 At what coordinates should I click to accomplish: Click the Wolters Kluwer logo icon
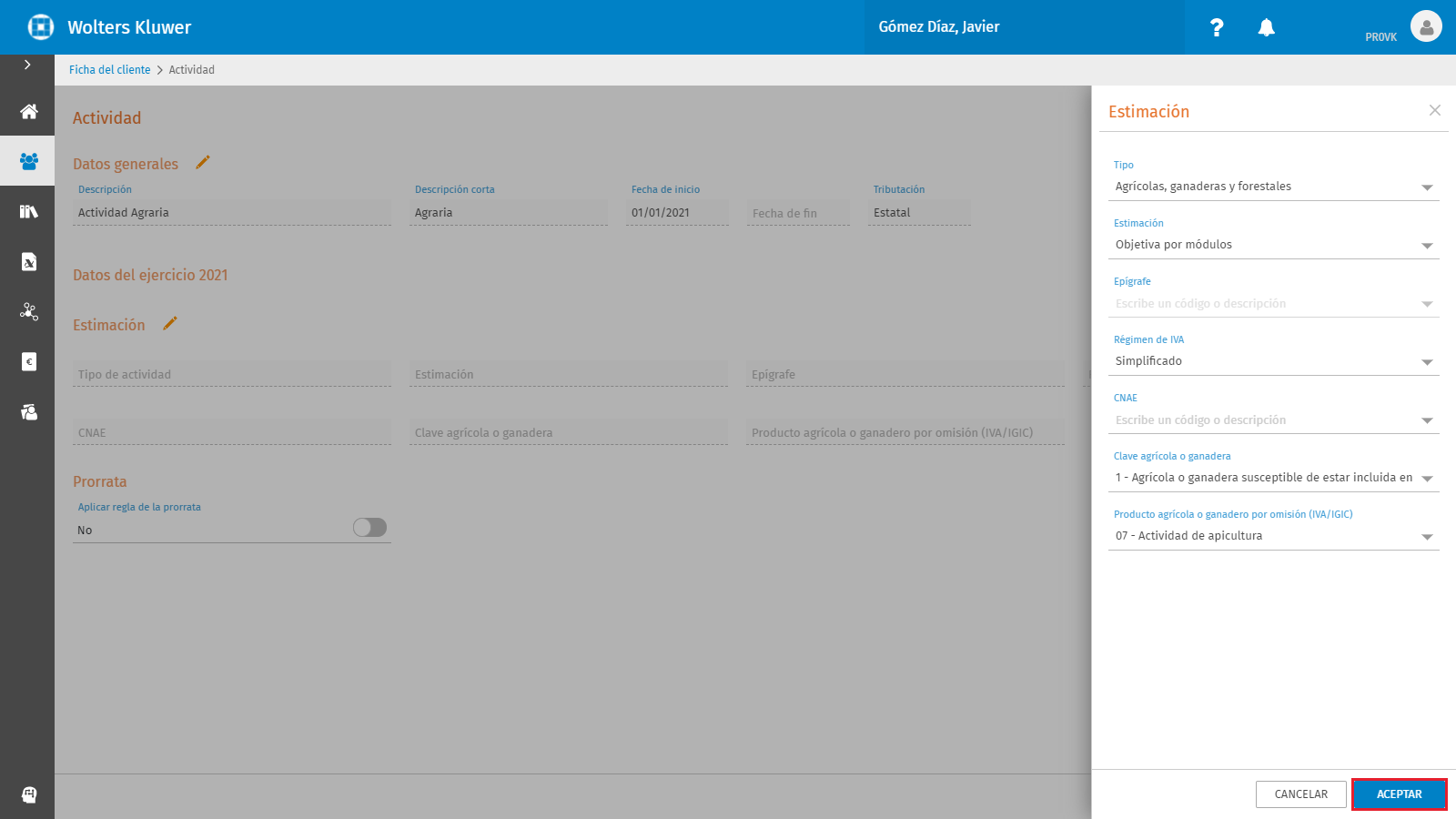pyautogui.click(x=40, y=27)
